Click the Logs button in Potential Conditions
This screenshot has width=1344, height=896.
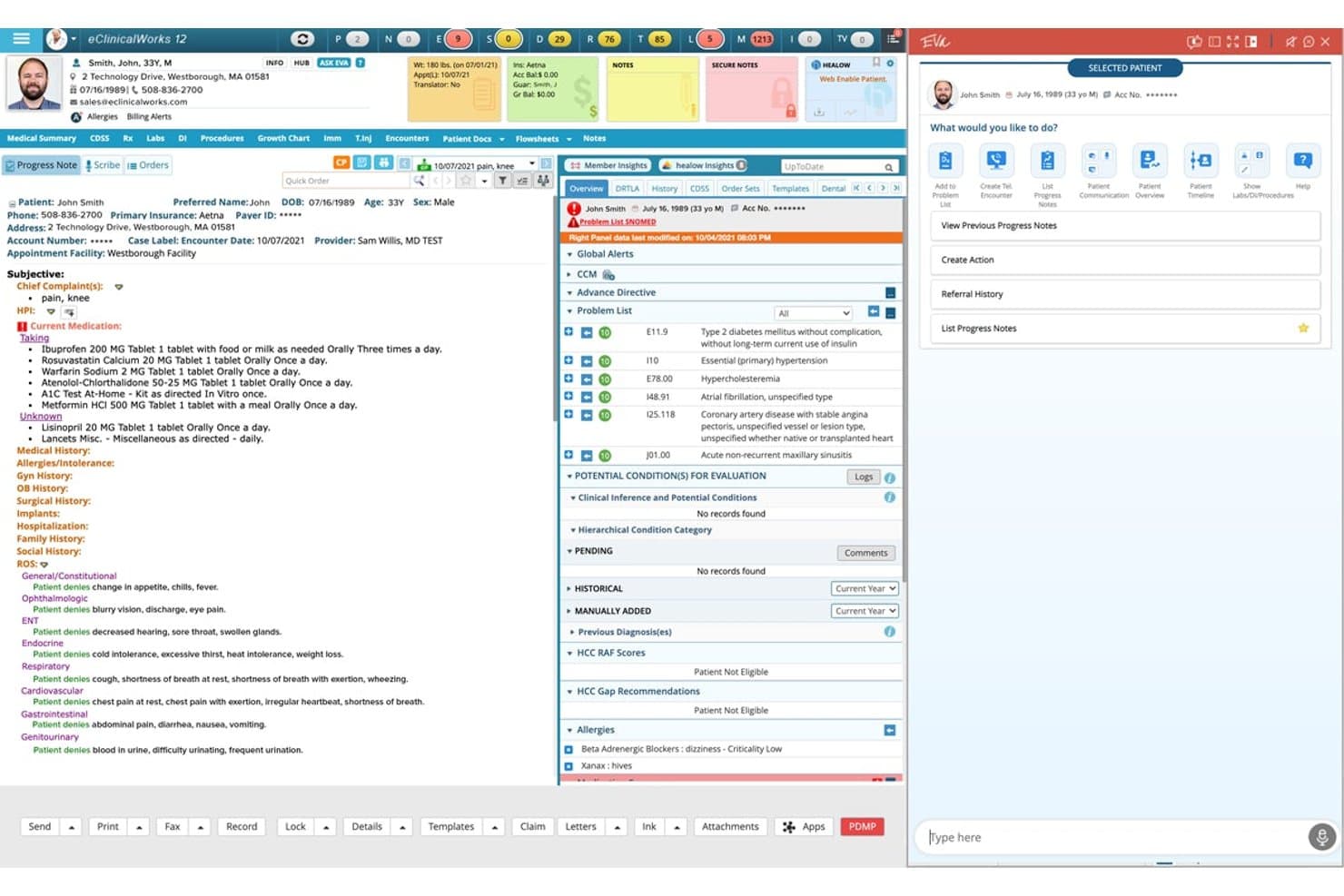tap(864, 477)
